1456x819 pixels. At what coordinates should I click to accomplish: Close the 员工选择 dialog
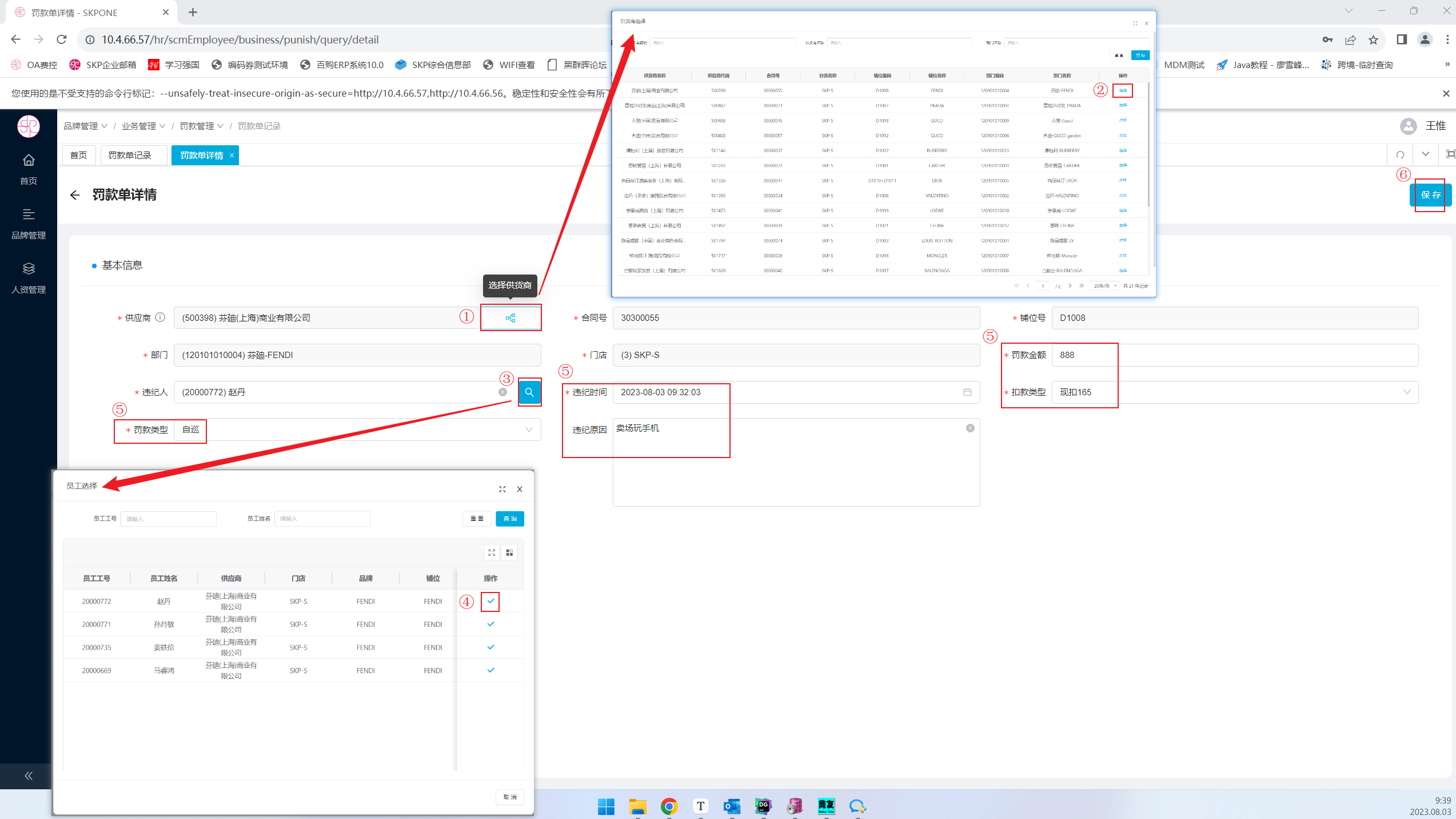pyautogui.click(x=520, y=489)
